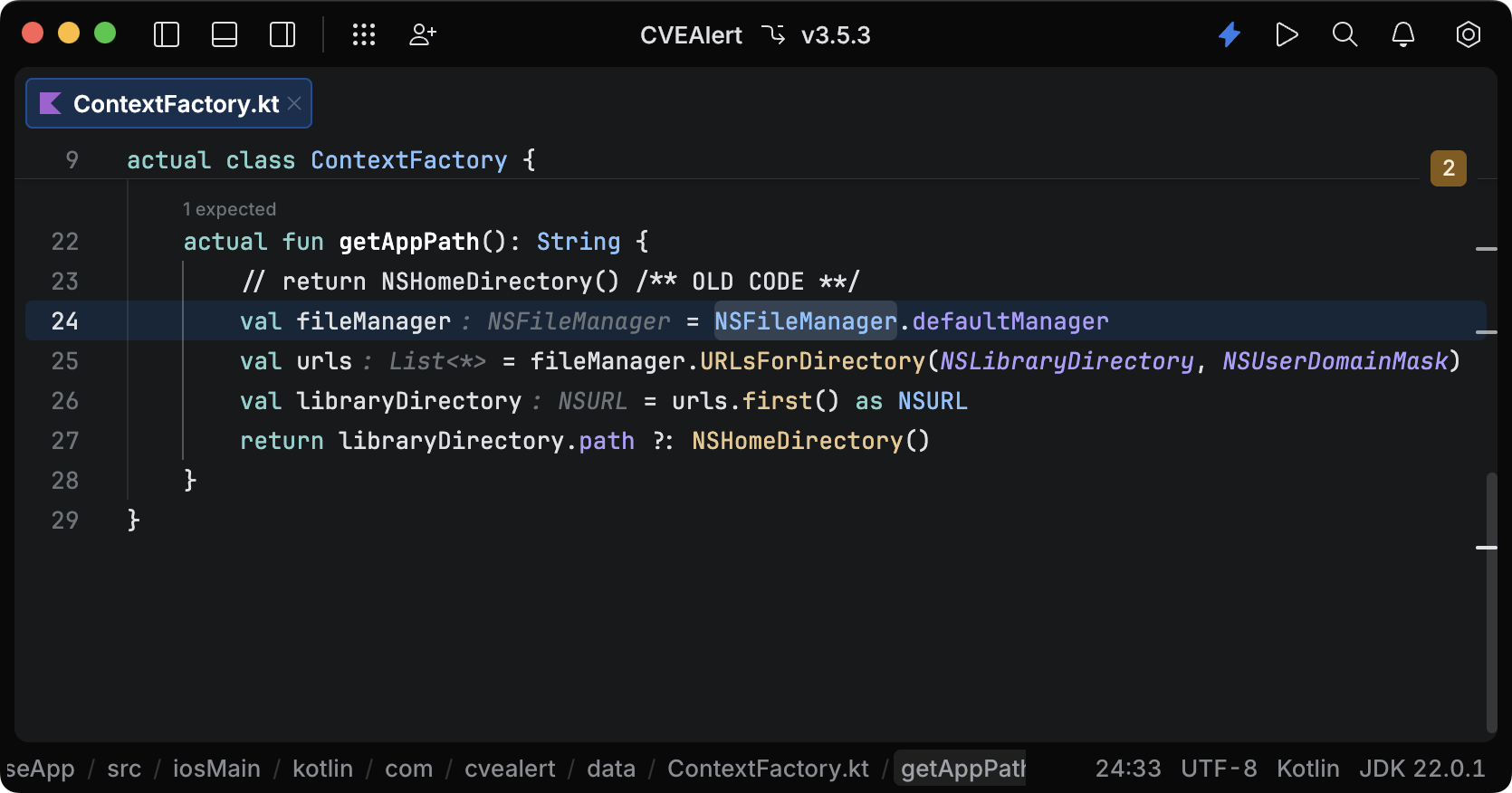Click defaultManager property in code
The image size is (1512, 793).
1010,321
